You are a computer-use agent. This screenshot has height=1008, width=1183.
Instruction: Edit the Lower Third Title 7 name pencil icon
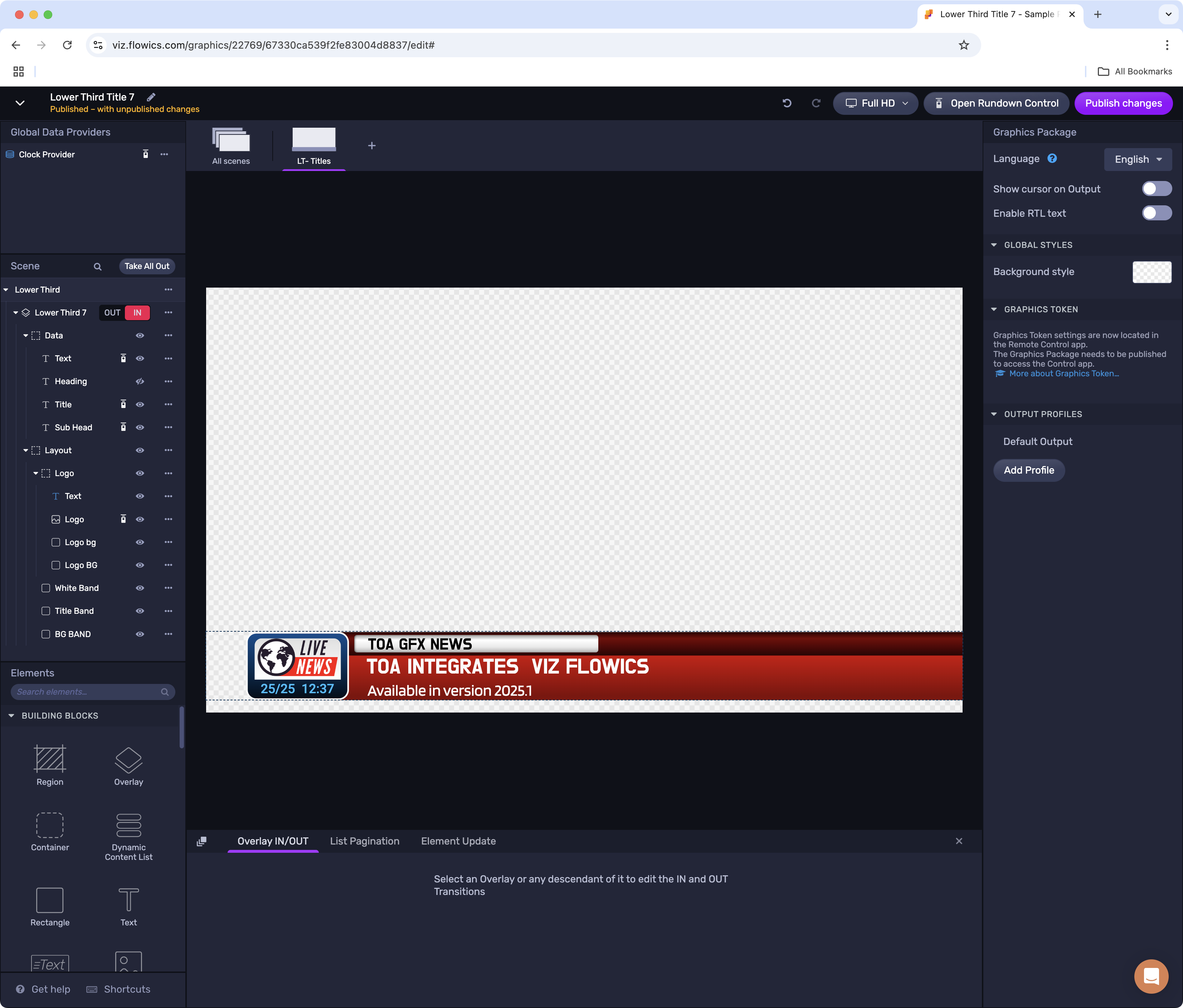click(x=151, y=97)
